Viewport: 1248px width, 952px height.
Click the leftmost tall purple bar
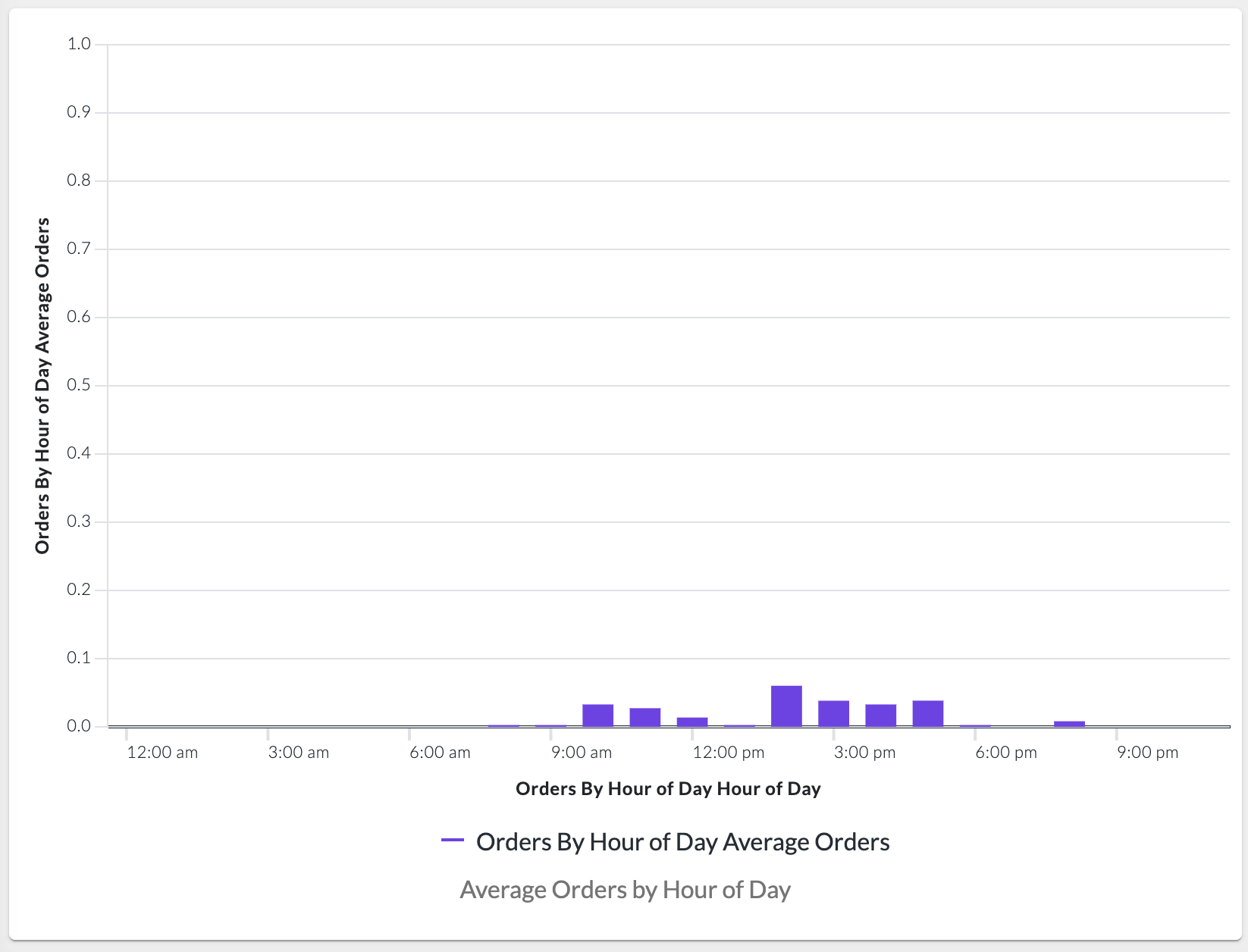point(597,715)
